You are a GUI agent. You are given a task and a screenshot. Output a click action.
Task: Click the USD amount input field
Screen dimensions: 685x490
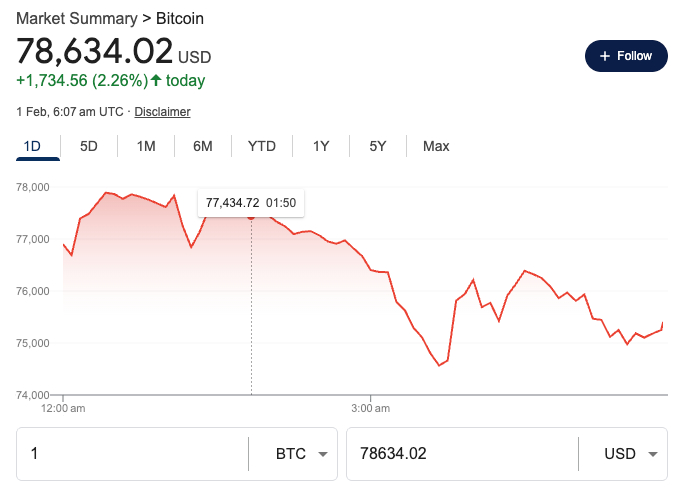click(460, 454)
